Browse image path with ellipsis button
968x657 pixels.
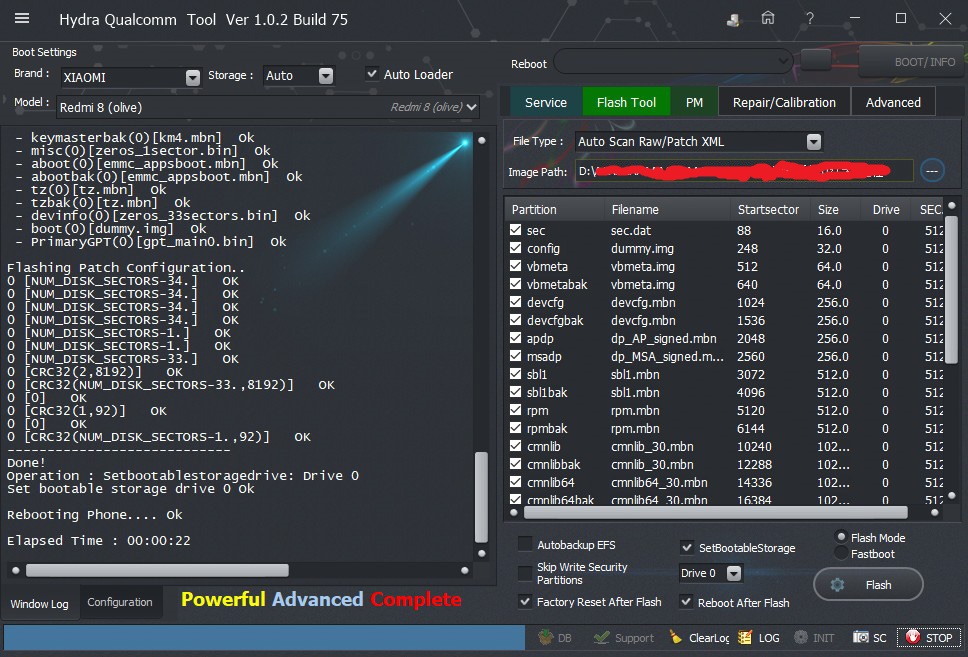pos(932,171)
